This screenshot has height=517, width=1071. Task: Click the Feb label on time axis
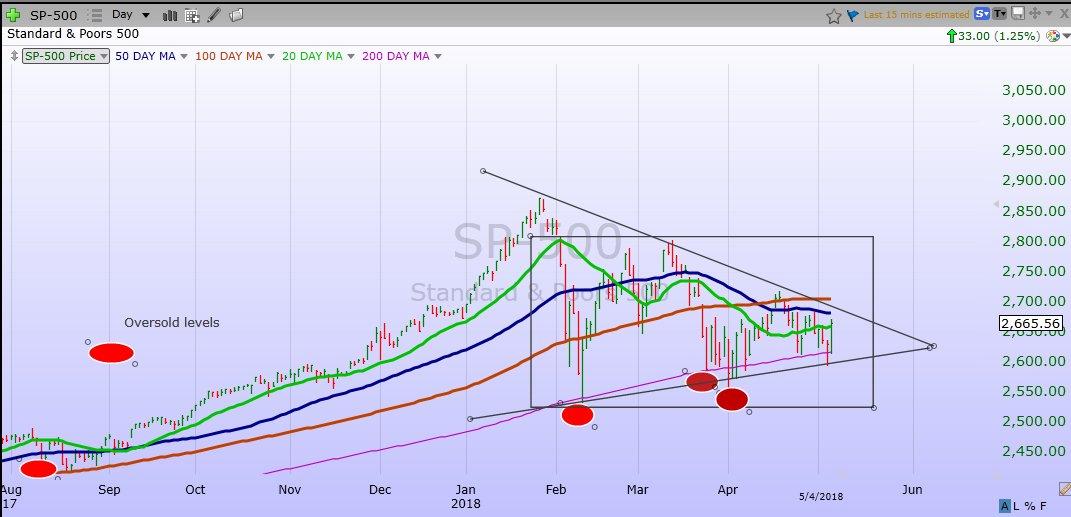coord(557,490)
